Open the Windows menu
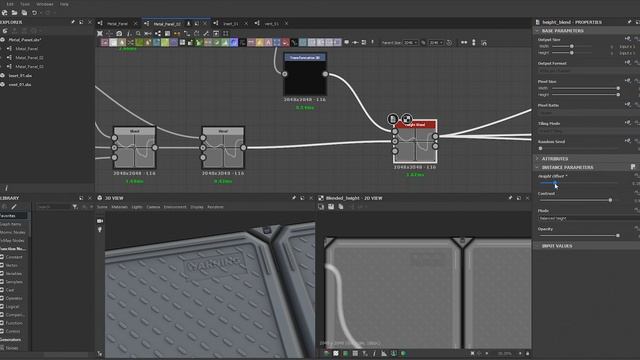640x360 pixels. [45, 4]
